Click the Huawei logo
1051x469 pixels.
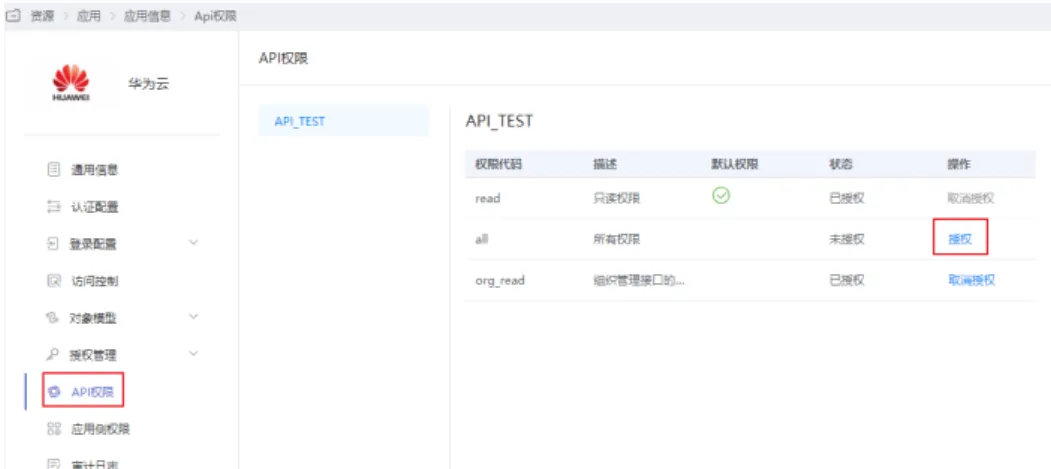click(70, 84)
